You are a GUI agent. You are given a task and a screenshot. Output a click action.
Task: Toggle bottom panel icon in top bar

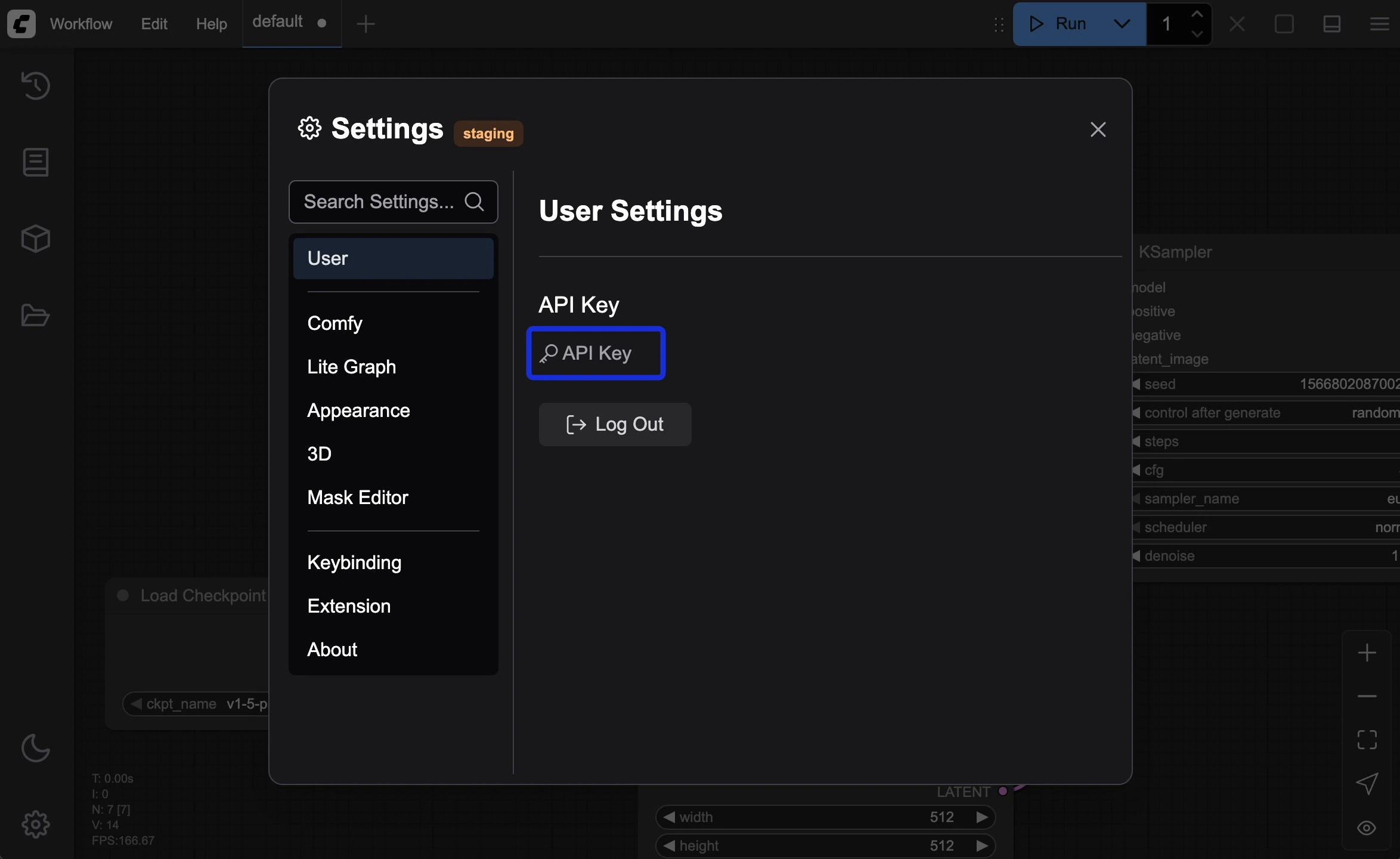tap(1331, 24)
